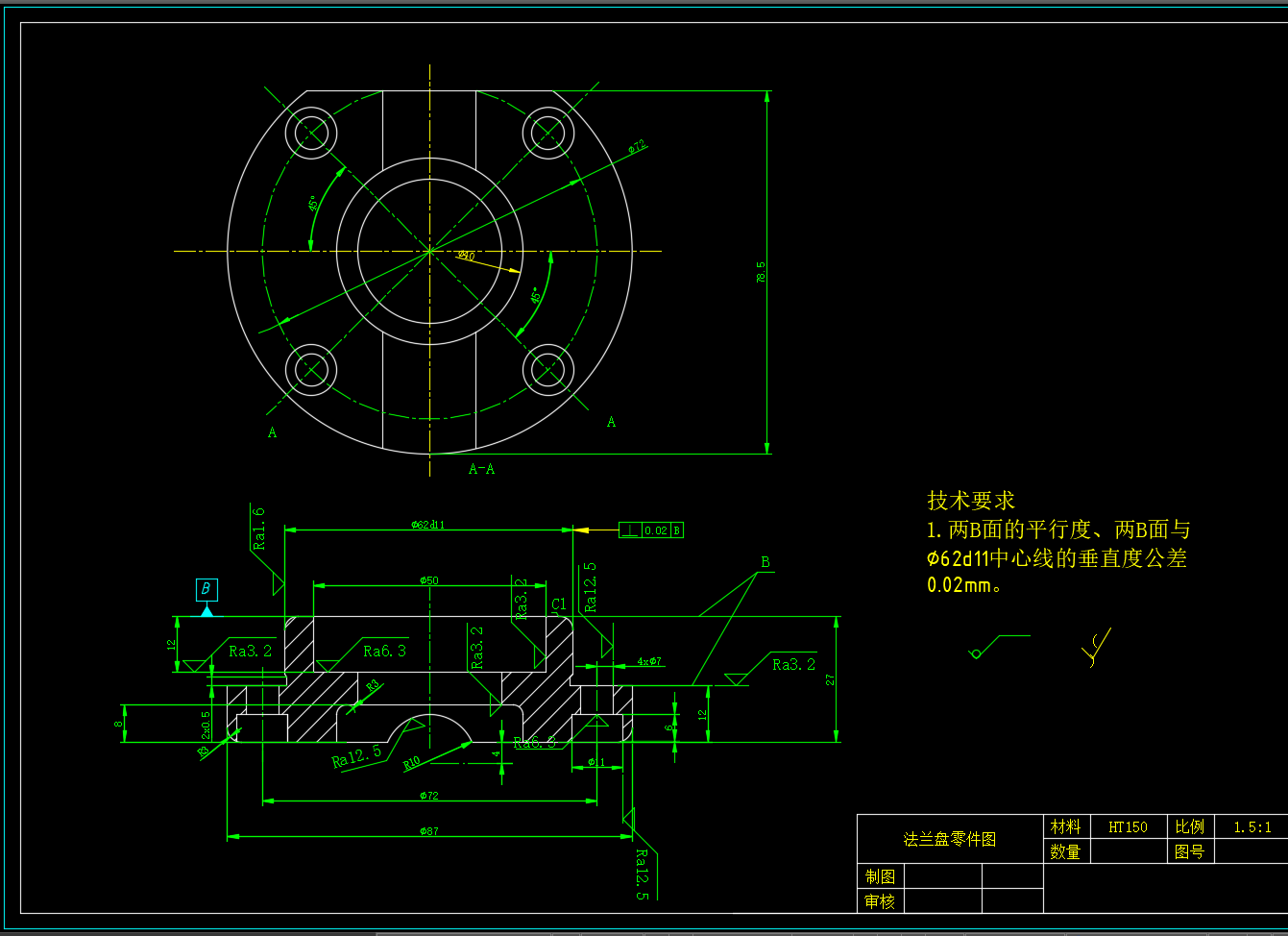
Task: Click the 技术要求 heading text
Action: (970, 501)
